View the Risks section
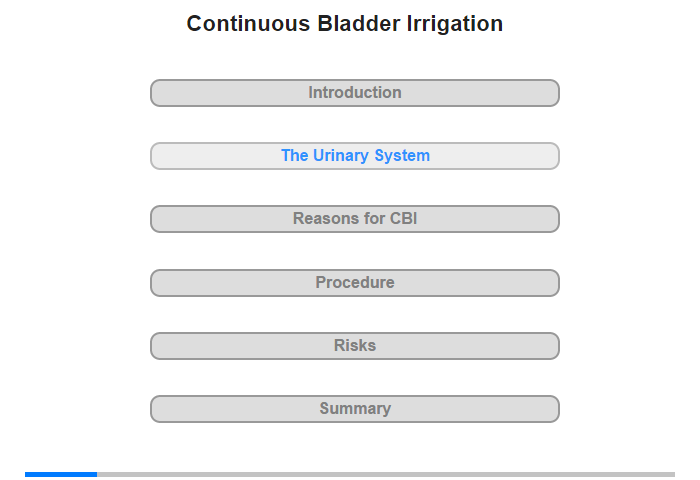The width and height of the screenshot is (700, 480). 354,346
